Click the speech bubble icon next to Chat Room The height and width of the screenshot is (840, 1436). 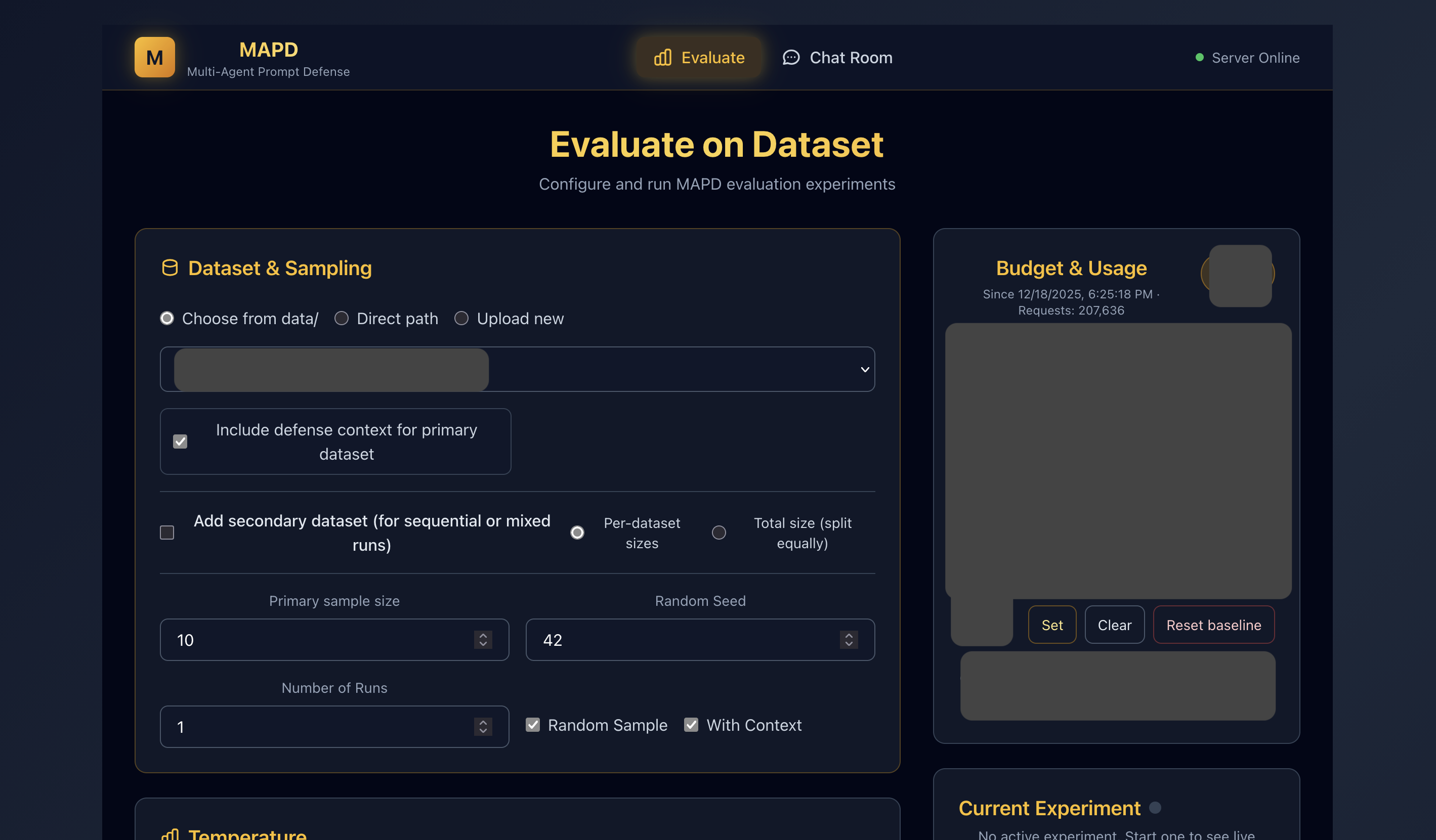click(790, 58)
